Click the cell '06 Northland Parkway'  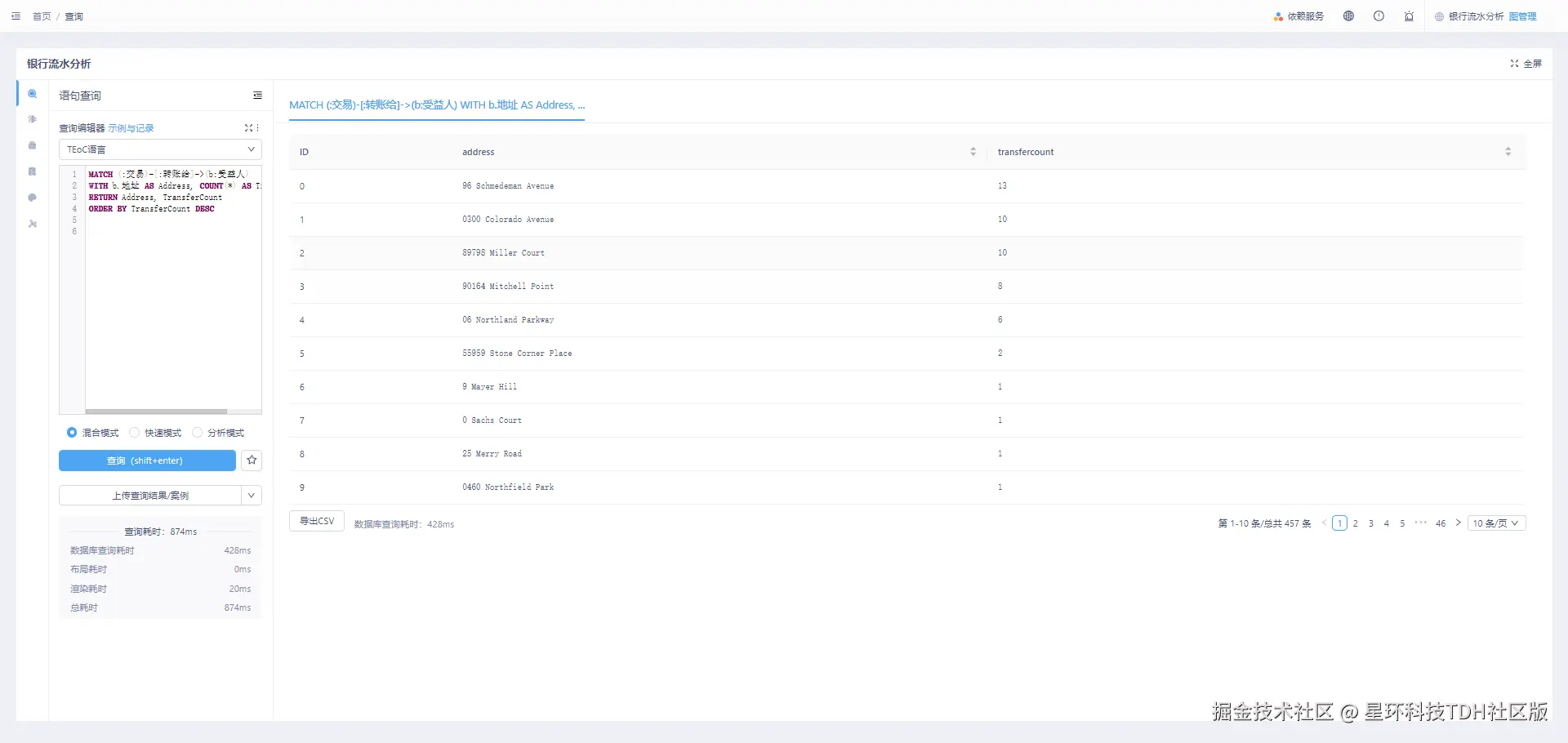[508, 320]
